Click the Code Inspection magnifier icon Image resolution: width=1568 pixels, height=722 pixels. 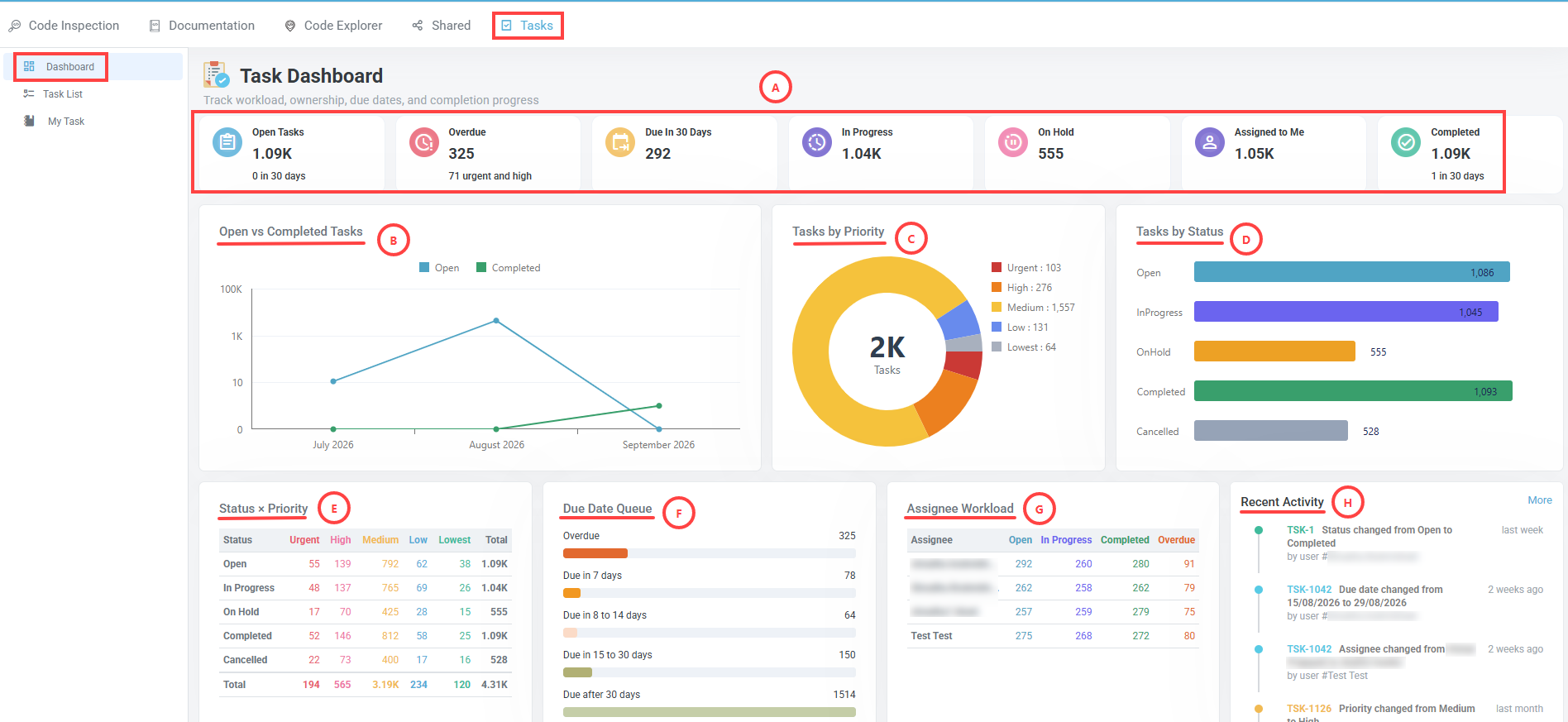pyautogui.click(x=15, y=26)
